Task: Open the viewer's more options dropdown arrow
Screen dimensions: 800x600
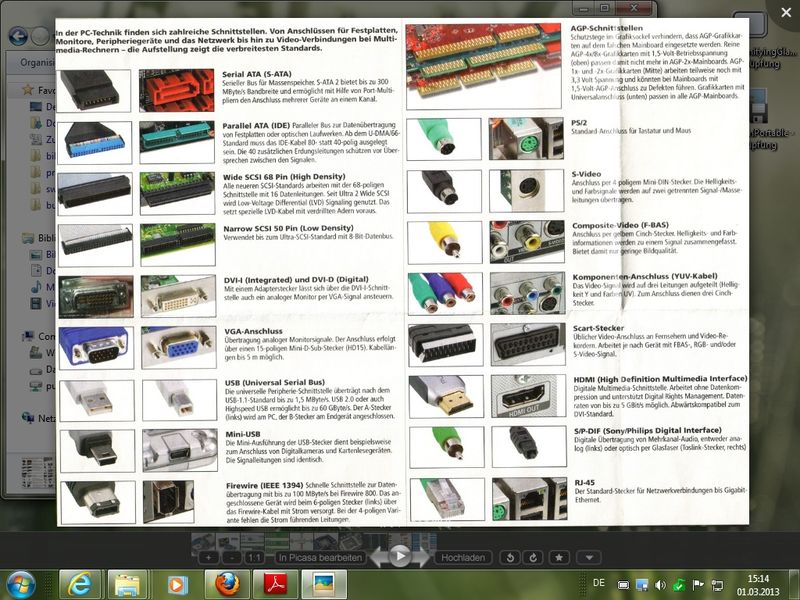Action: (589, 558)
